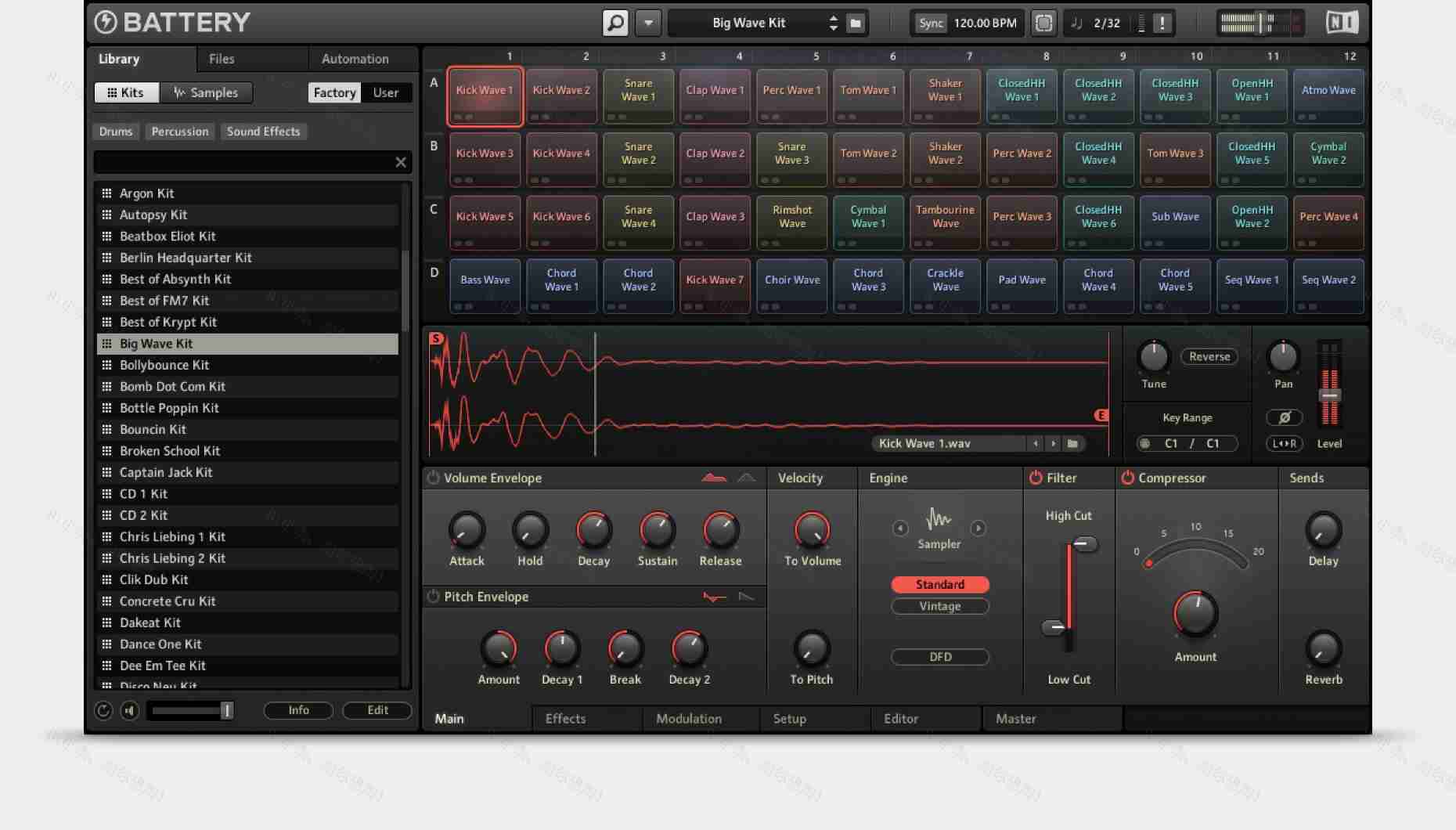Toggle the Compressor power switch
1456x830 pixels.
[x=1128, y=478]
